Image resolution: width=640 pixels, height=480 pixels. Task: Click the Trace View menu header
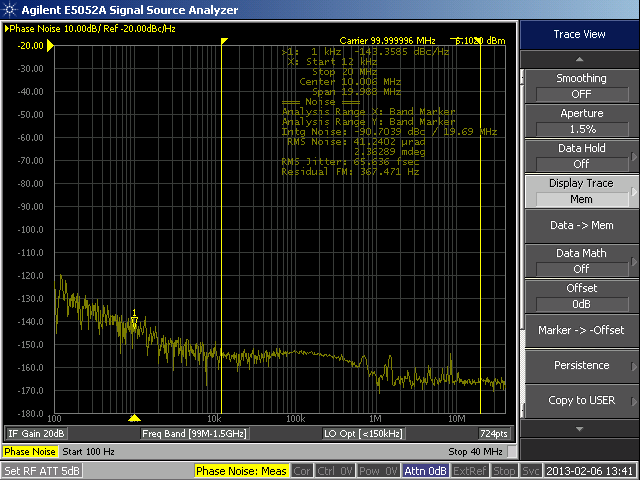(580, 34)
